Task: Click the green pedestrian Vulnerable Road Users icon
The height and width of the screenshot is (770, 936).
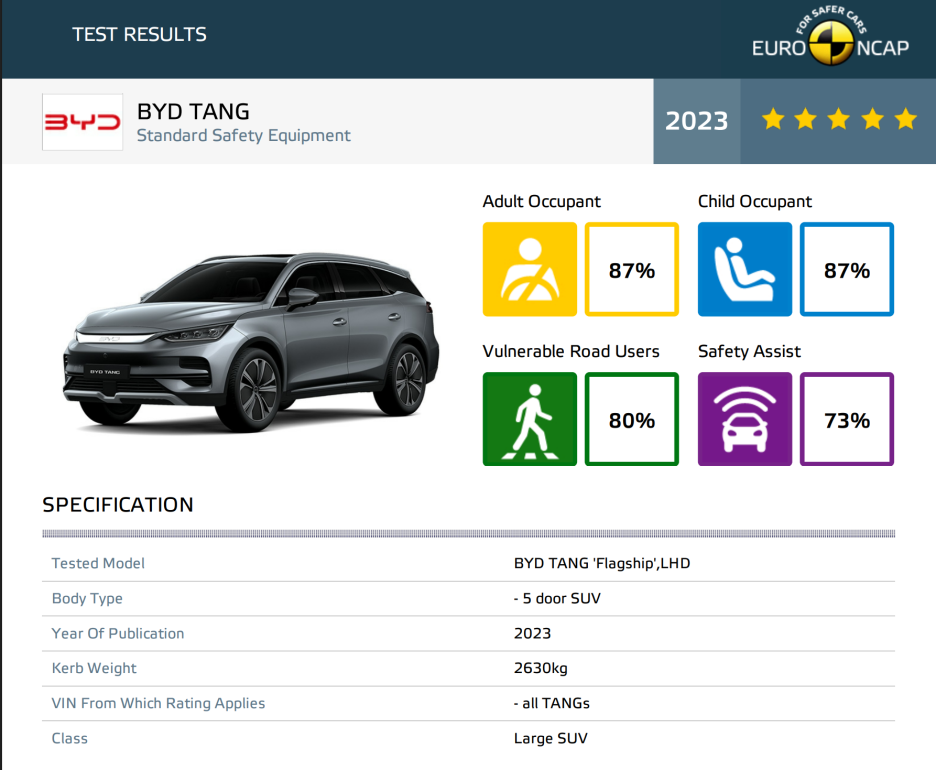Action: [529, 419]
